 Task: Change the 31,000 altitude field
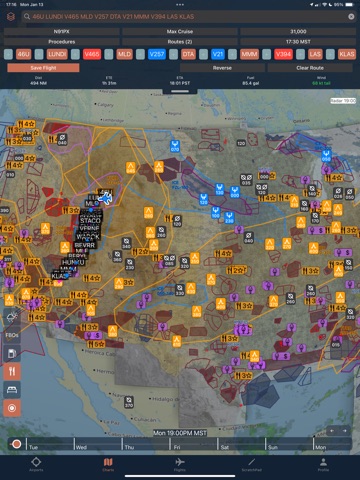(298, 32)
